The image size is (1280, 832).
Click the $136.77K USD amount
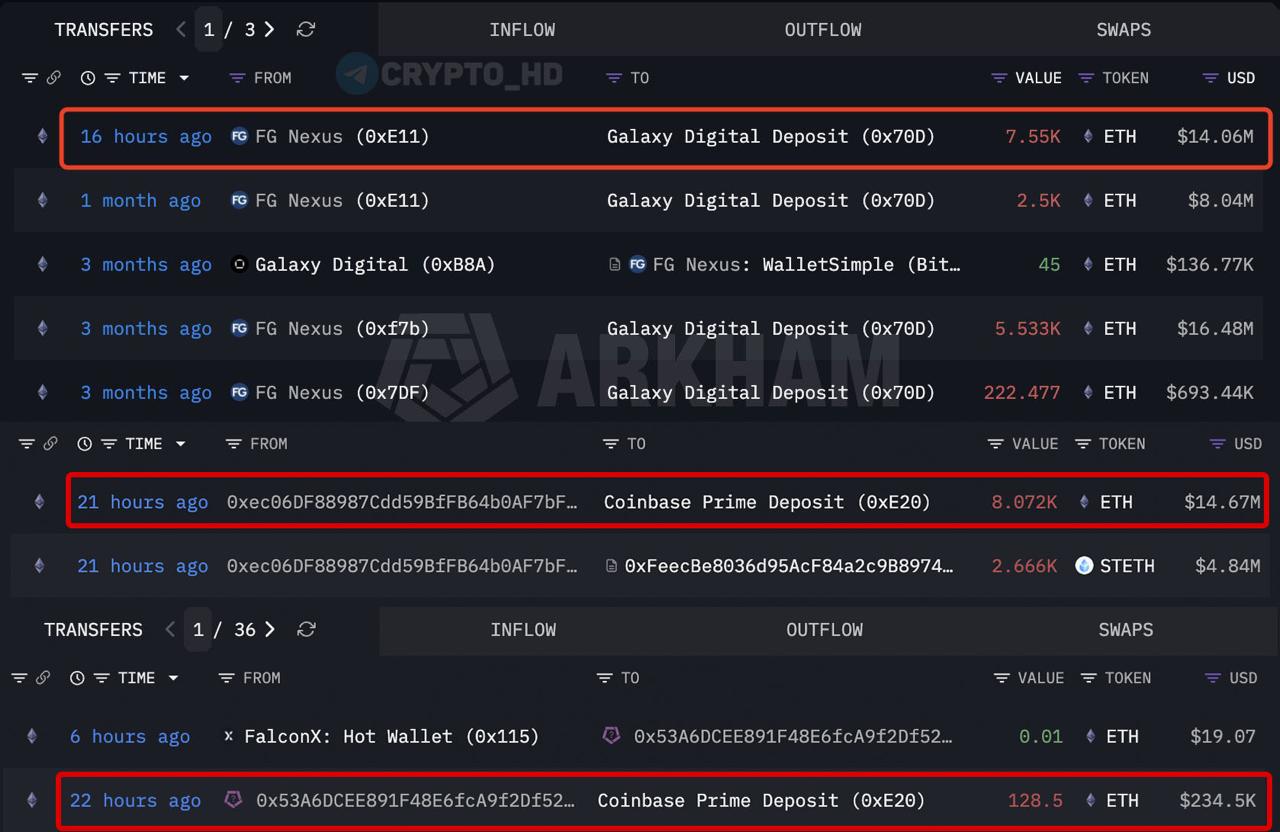pos(1210,264)
